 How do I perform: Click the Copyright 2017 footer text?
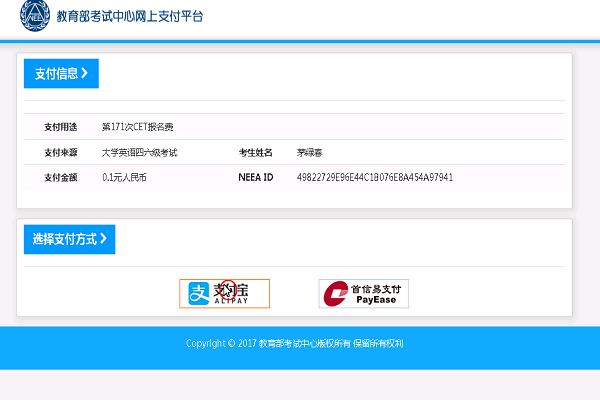[x=294, y=343]
